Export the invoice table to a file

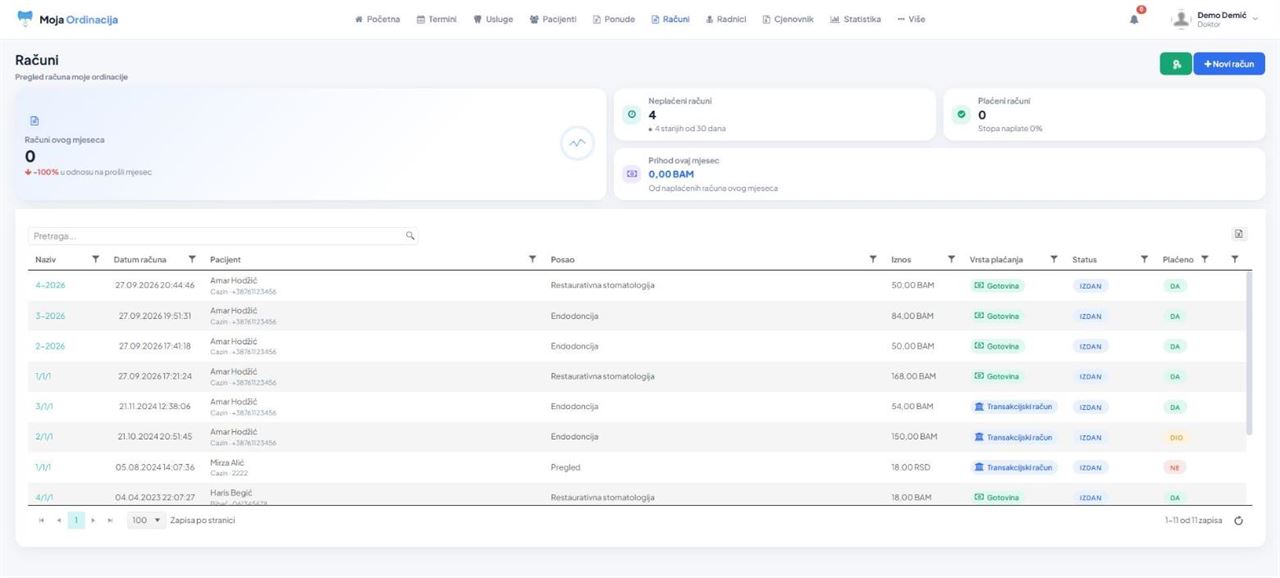(x=1239, y=234)
